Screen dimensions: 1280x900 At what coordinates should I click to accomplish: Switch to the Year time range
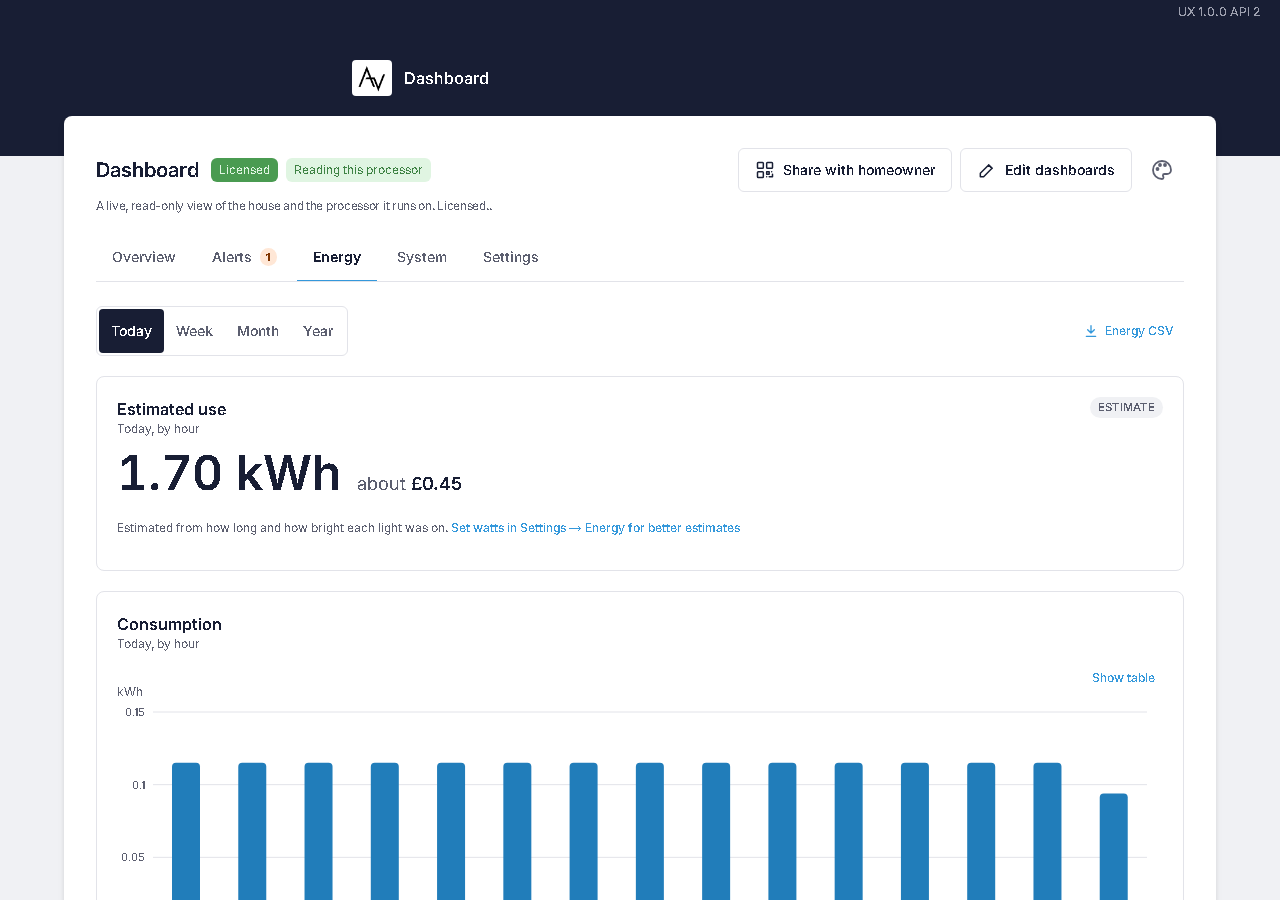[x=318, y=331]
